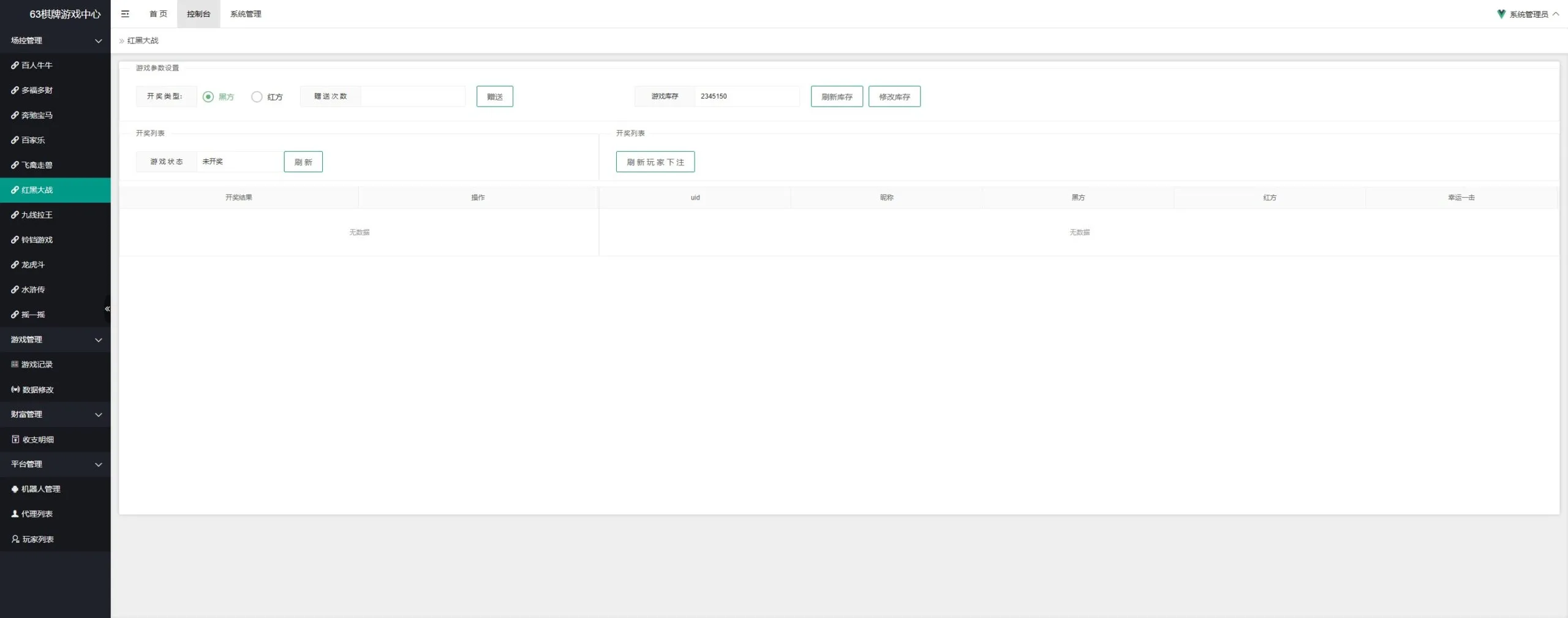
Task: Open 九线拉王 in the sidebar
Action: point(55,215)
